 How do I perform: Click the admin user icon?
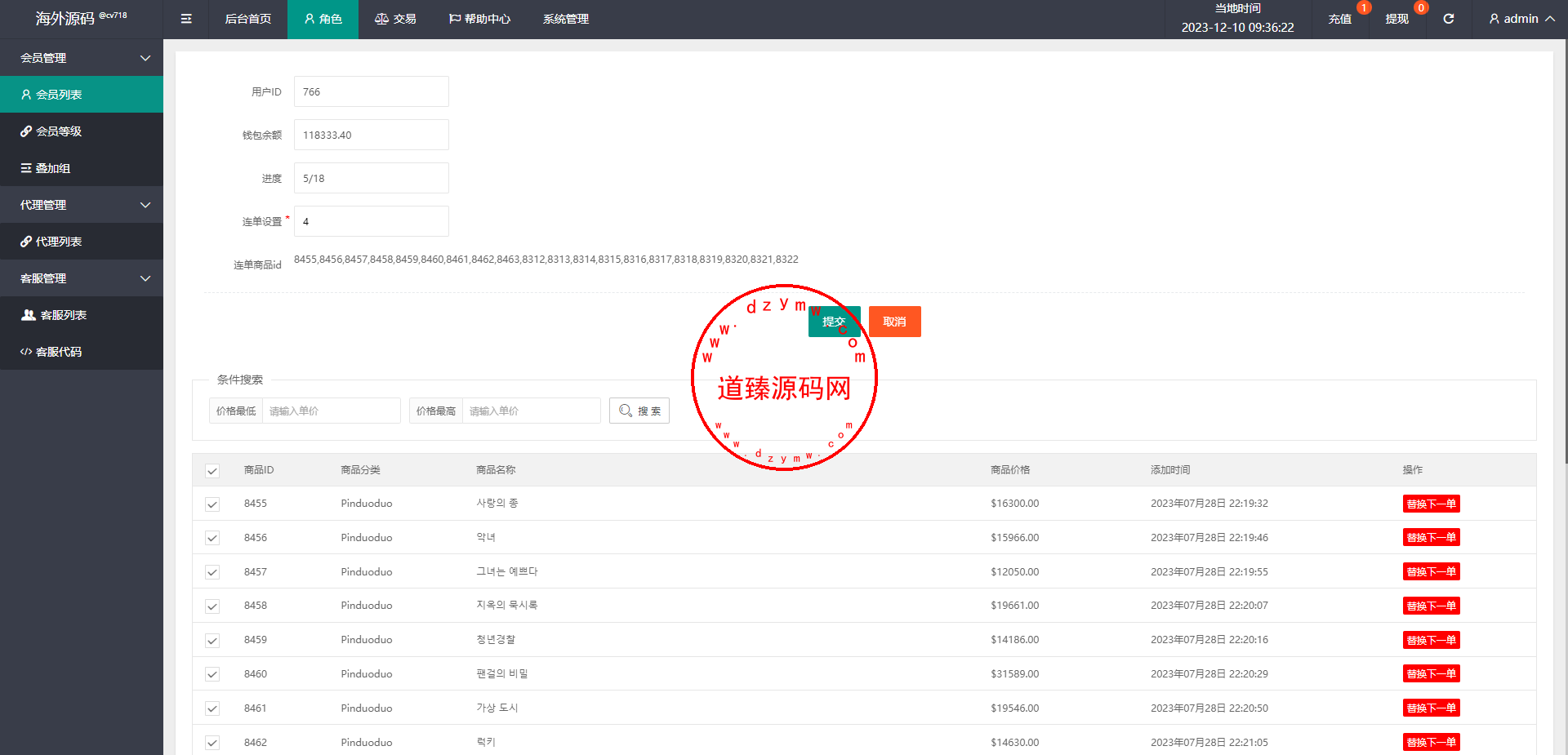point(1494,19)
